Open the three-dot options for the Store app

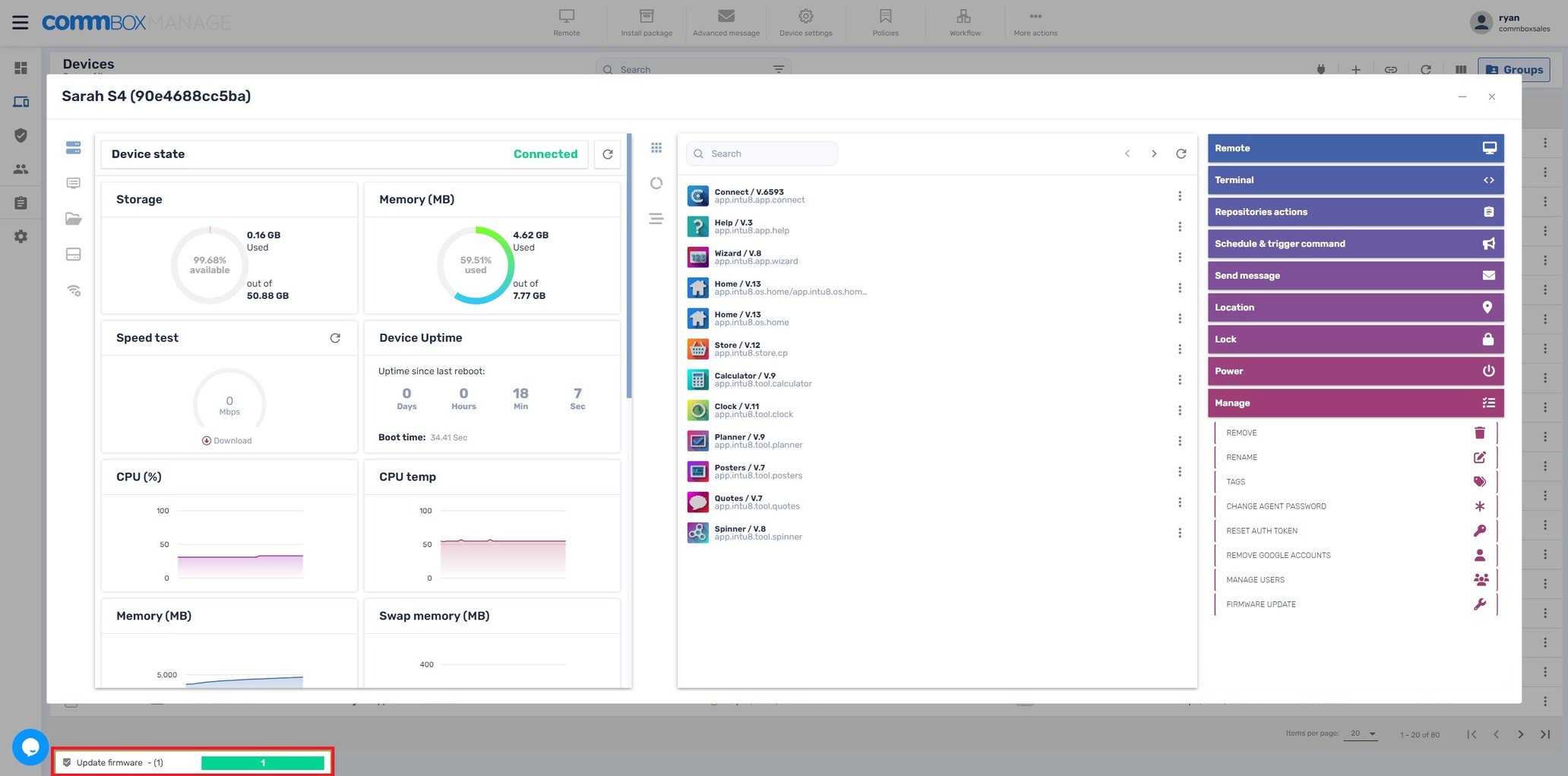point(1180,349)
